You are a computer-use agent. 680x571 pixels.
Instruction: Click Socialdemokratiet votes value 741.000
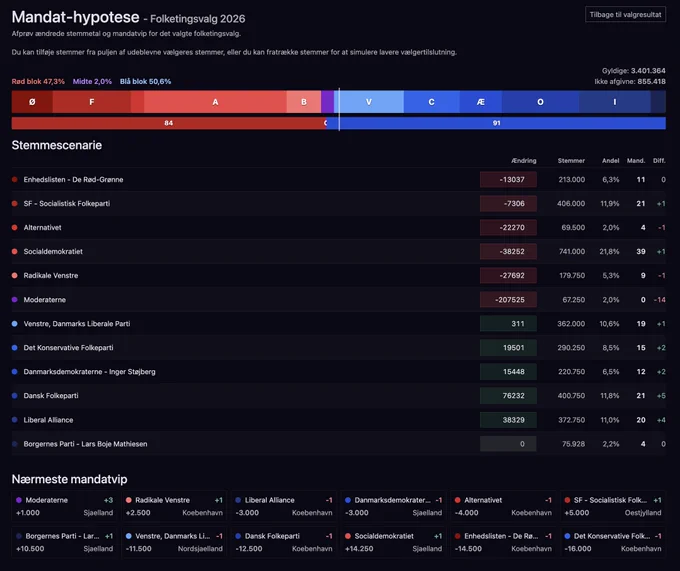click(572, 251)
